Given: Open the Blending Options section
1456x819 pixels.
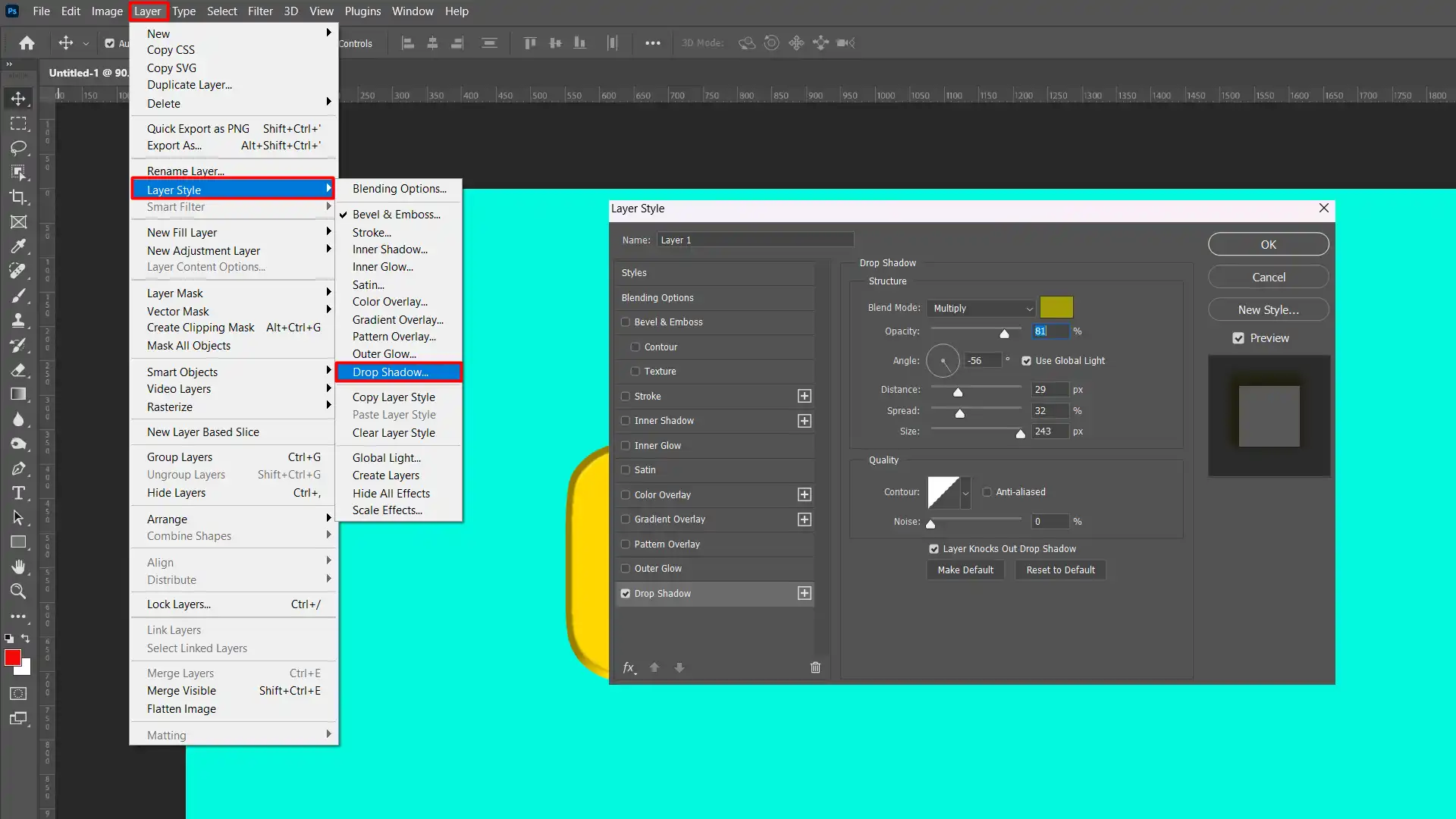Looking at the screenshot, I should pyautogui.click(x=714, y=298).
